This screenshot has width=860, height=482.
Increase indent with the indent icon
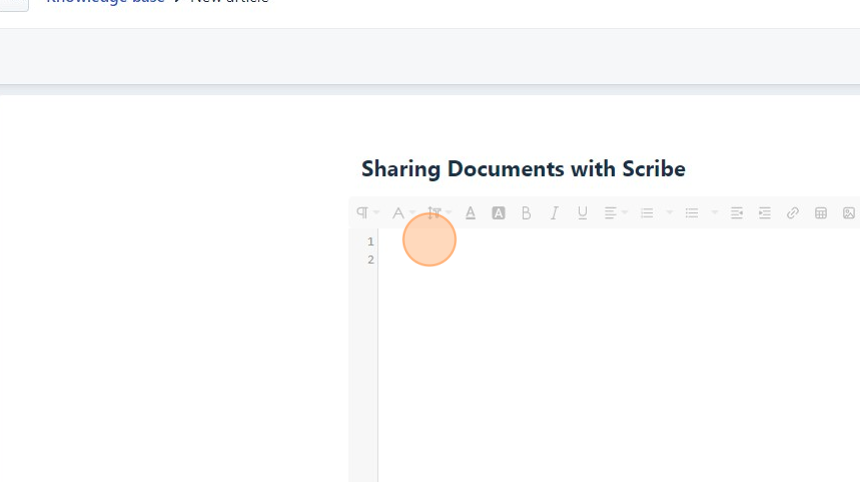[765, 213]
